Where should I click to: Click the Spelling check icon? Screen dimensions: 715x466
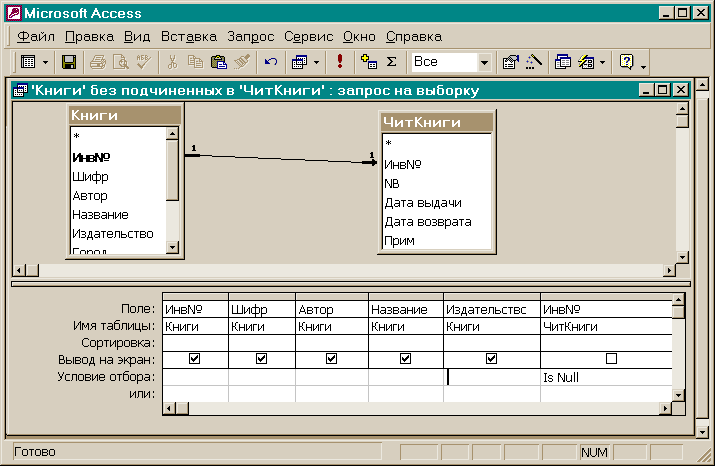[143, 62]
